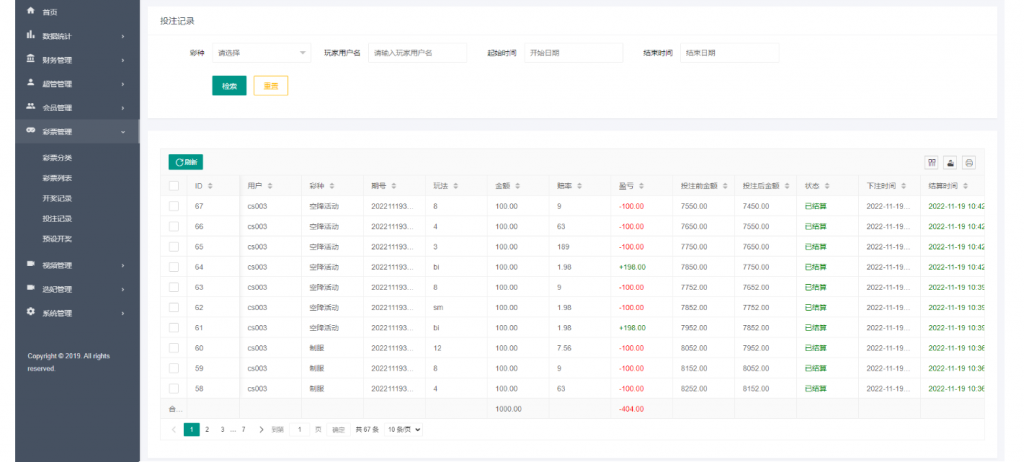
Task: Toggle the select-all checkbox in table header
Action: point(174,186)
